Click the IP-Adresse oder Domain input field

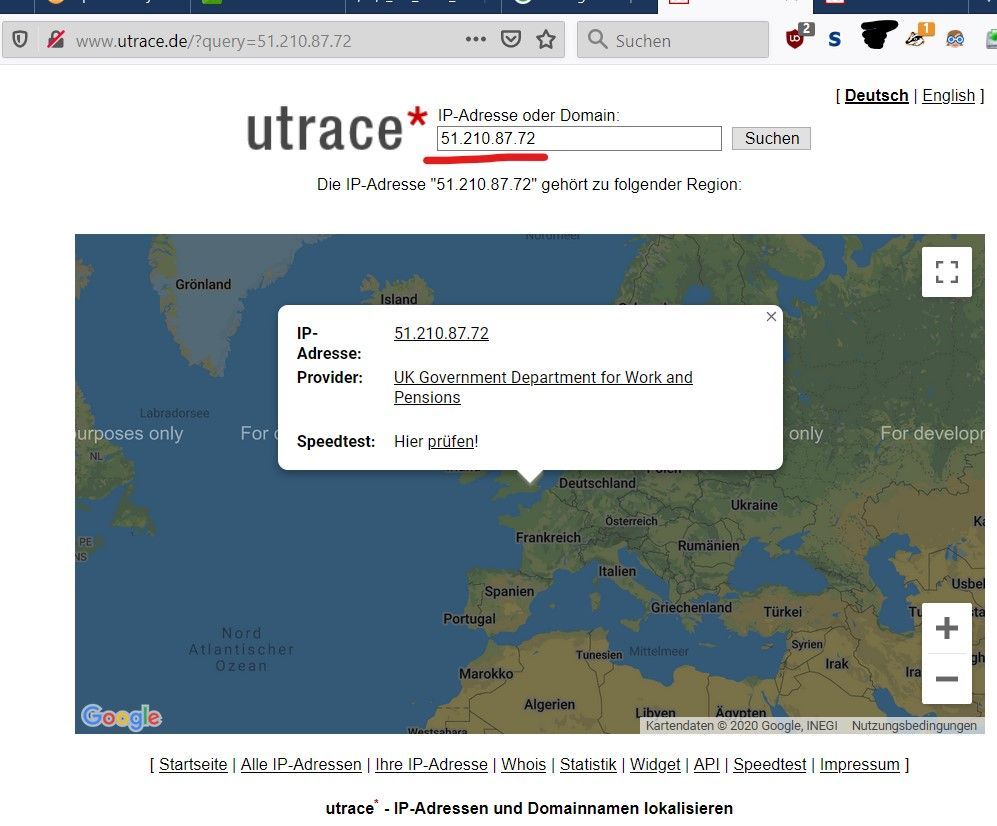tap(579, 138)
